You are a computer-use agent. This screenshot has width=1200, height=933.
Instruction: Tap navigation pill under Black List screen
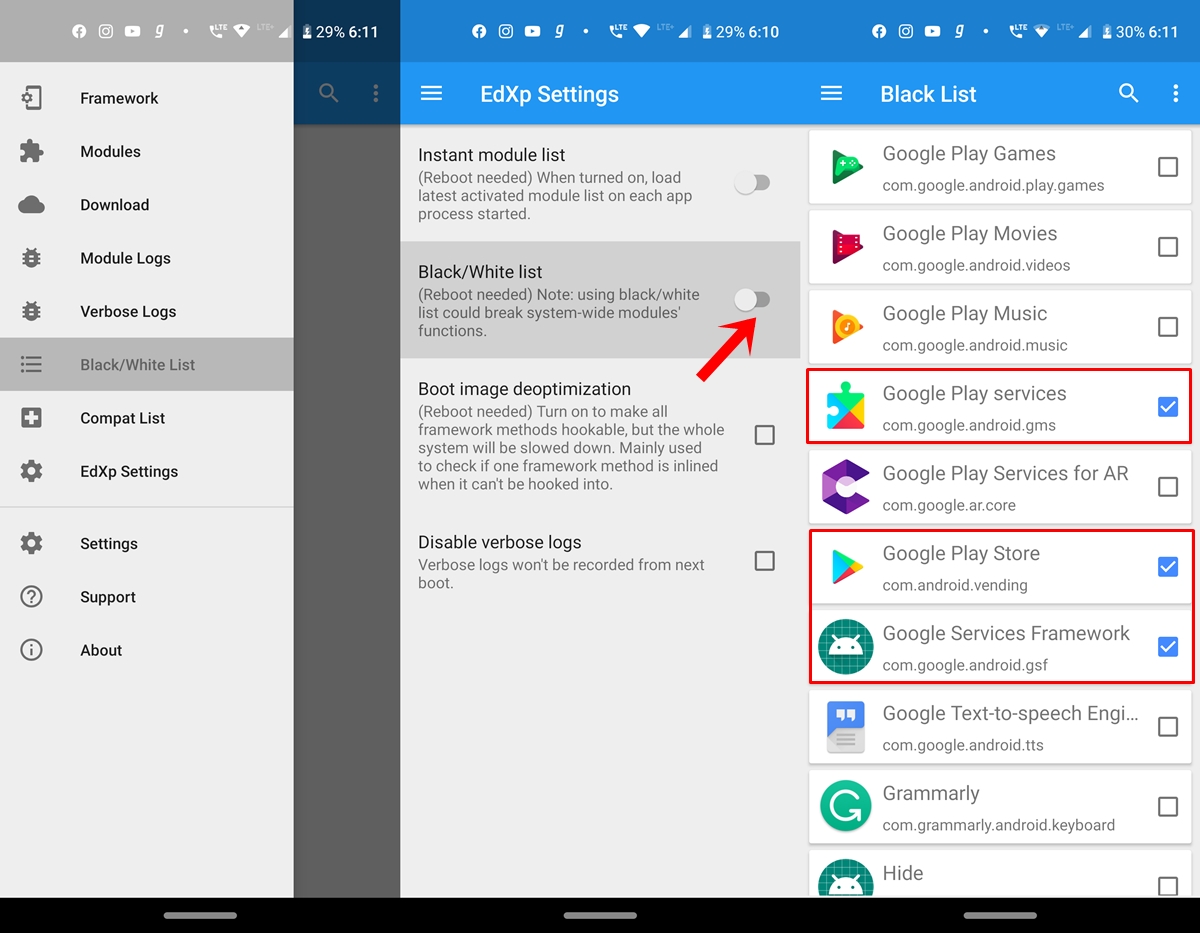click(1000, 915)
